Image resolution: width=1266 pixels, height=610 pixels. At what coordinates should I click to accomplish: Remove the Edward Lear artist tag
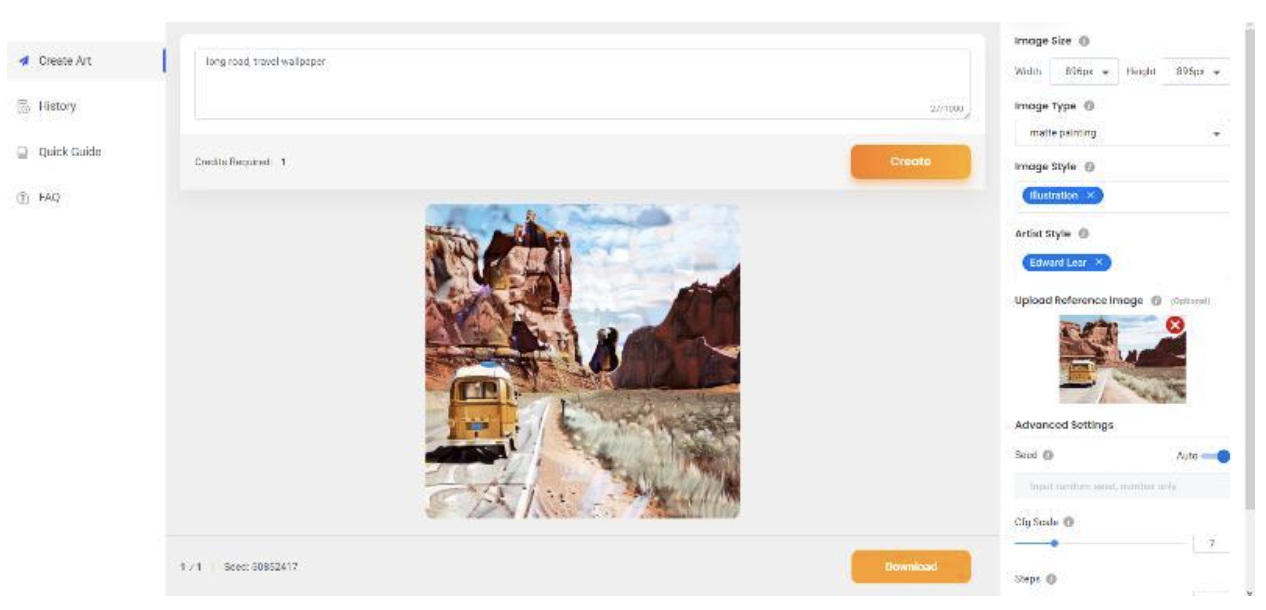coord(1098,262)
